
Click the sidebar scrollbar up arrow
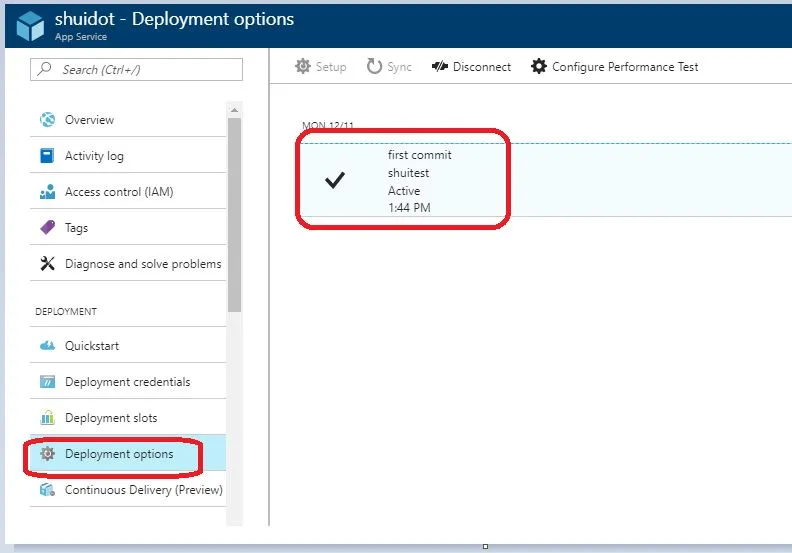click(x=234, y=110)
